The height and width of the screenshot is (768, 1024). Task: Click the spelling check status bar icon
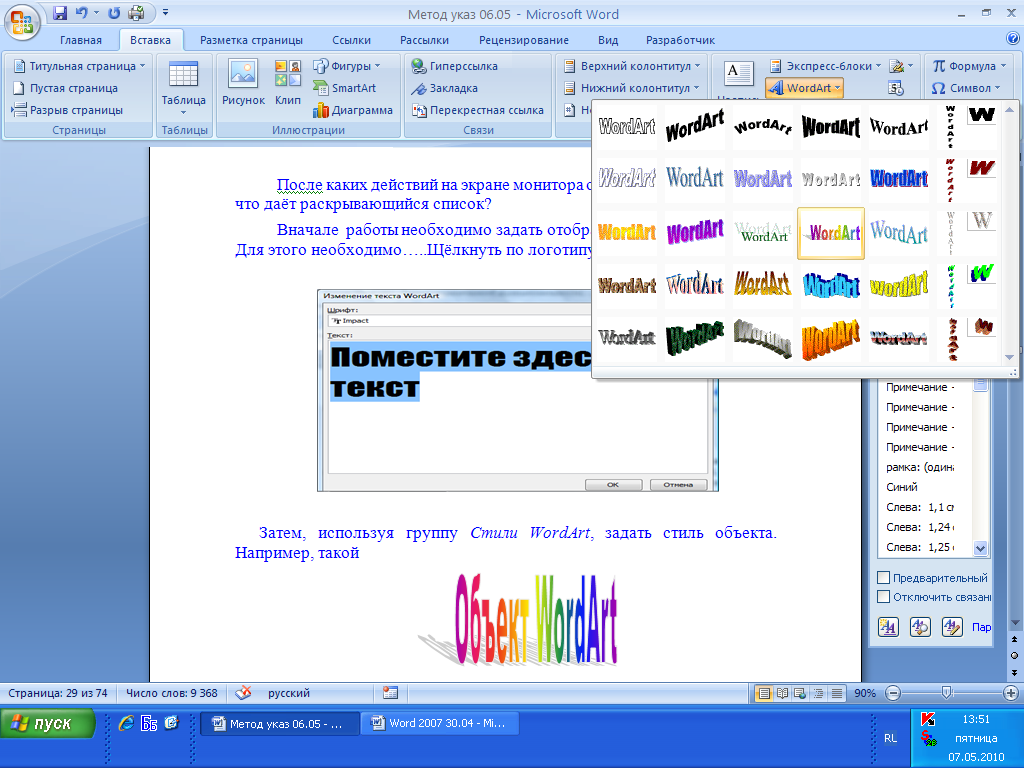pos(243,693)
